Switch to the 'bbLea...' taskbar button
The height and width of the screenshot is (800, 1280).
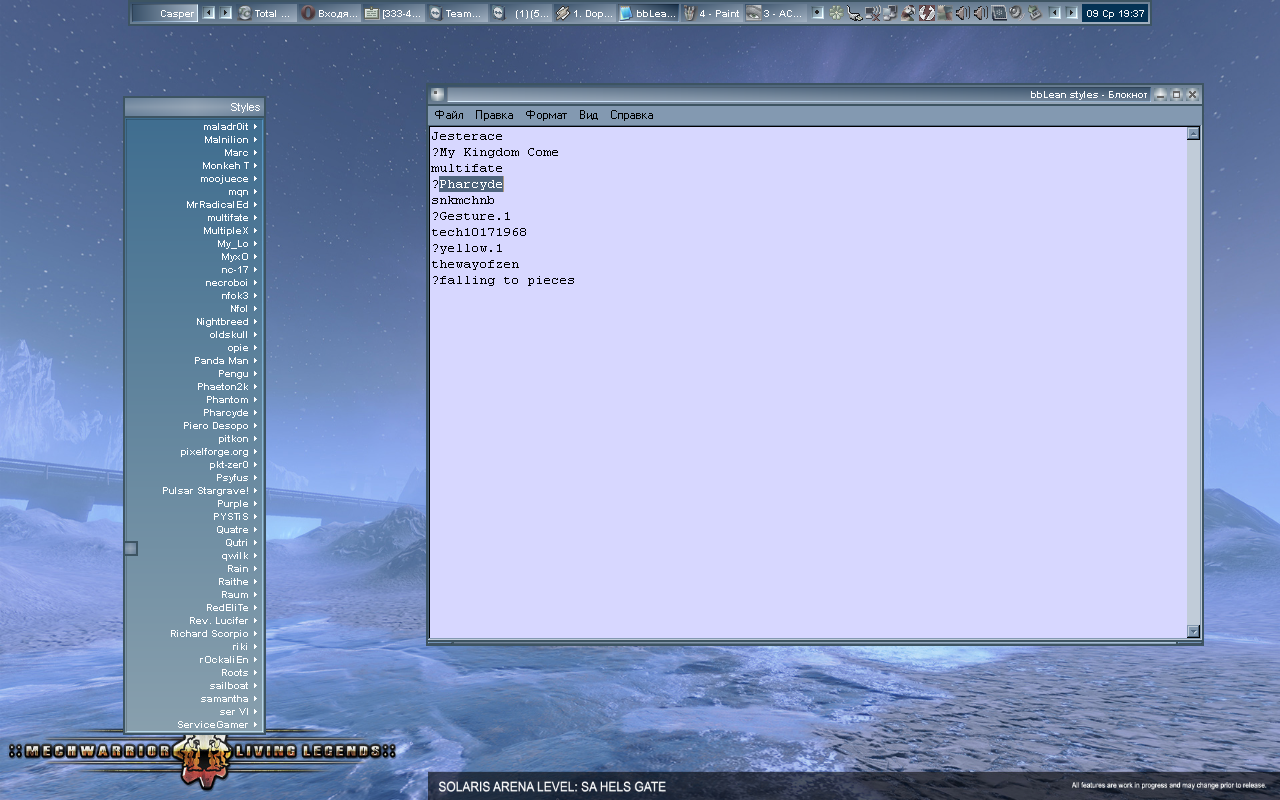coord(648,13)
